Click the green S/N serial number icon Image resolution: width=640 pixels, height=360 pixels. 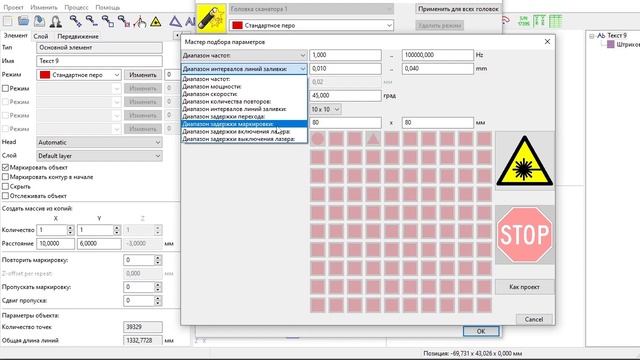coord(523,21)
